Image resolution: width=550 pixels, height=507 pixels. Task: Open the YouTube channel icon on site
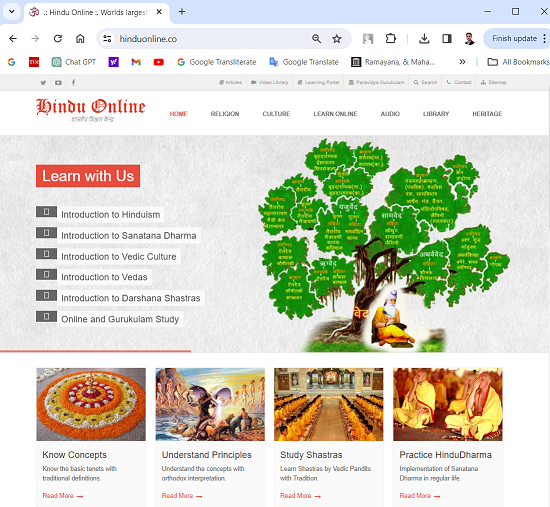click(x=58, y=83)
